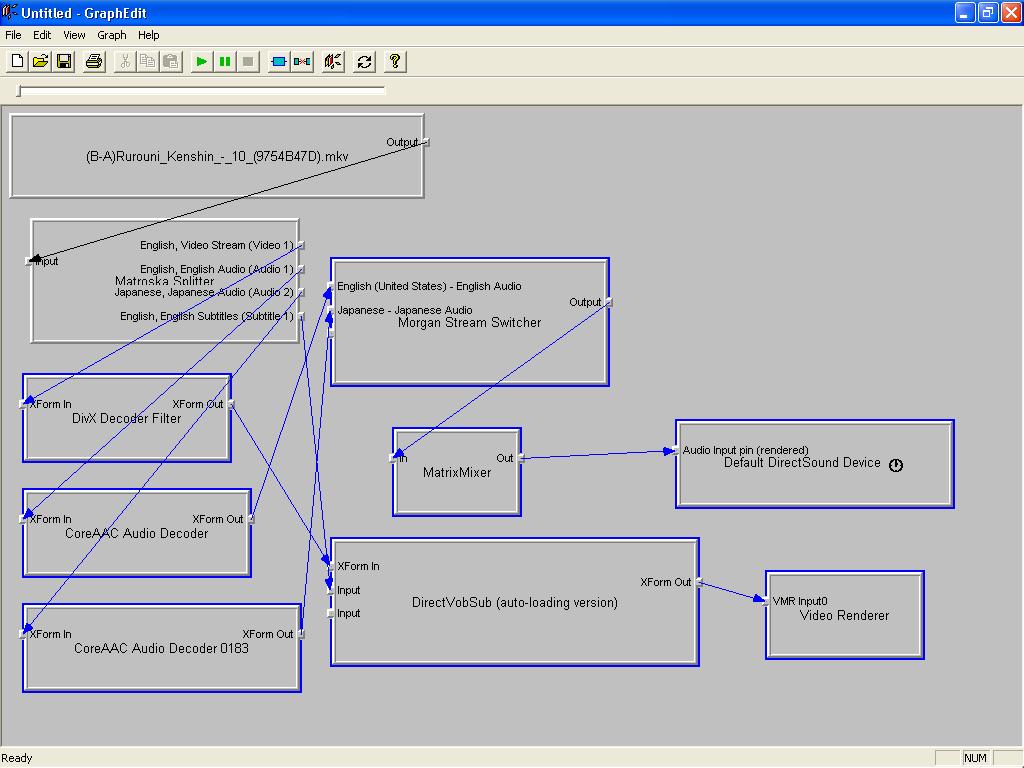The height and width of the screenshot is (768, 1024).
Task: Click the Cut scissors toolbar icon
Action: tap(124, 61)
